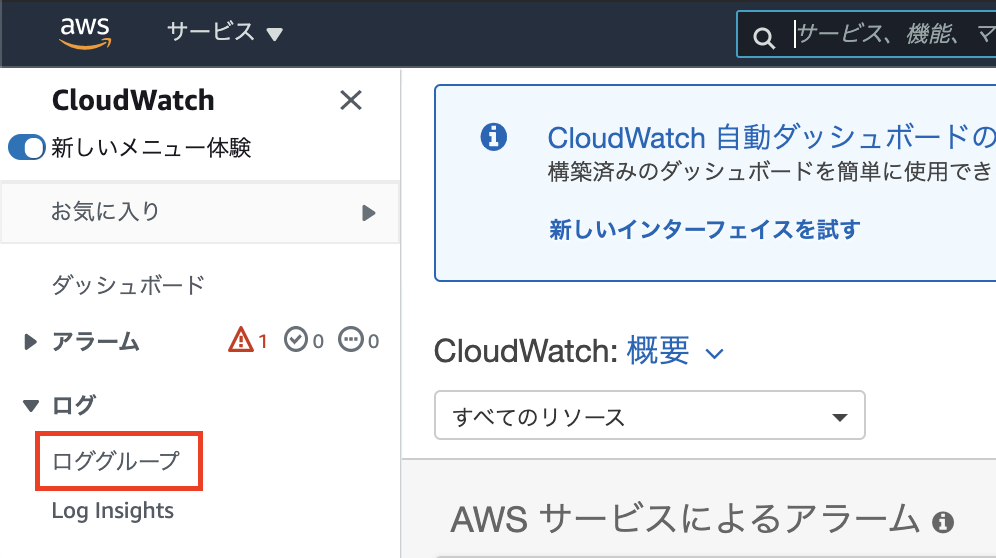Close the CloudWatch sidebar panel
996x558 pixels.
click(351, 100)
